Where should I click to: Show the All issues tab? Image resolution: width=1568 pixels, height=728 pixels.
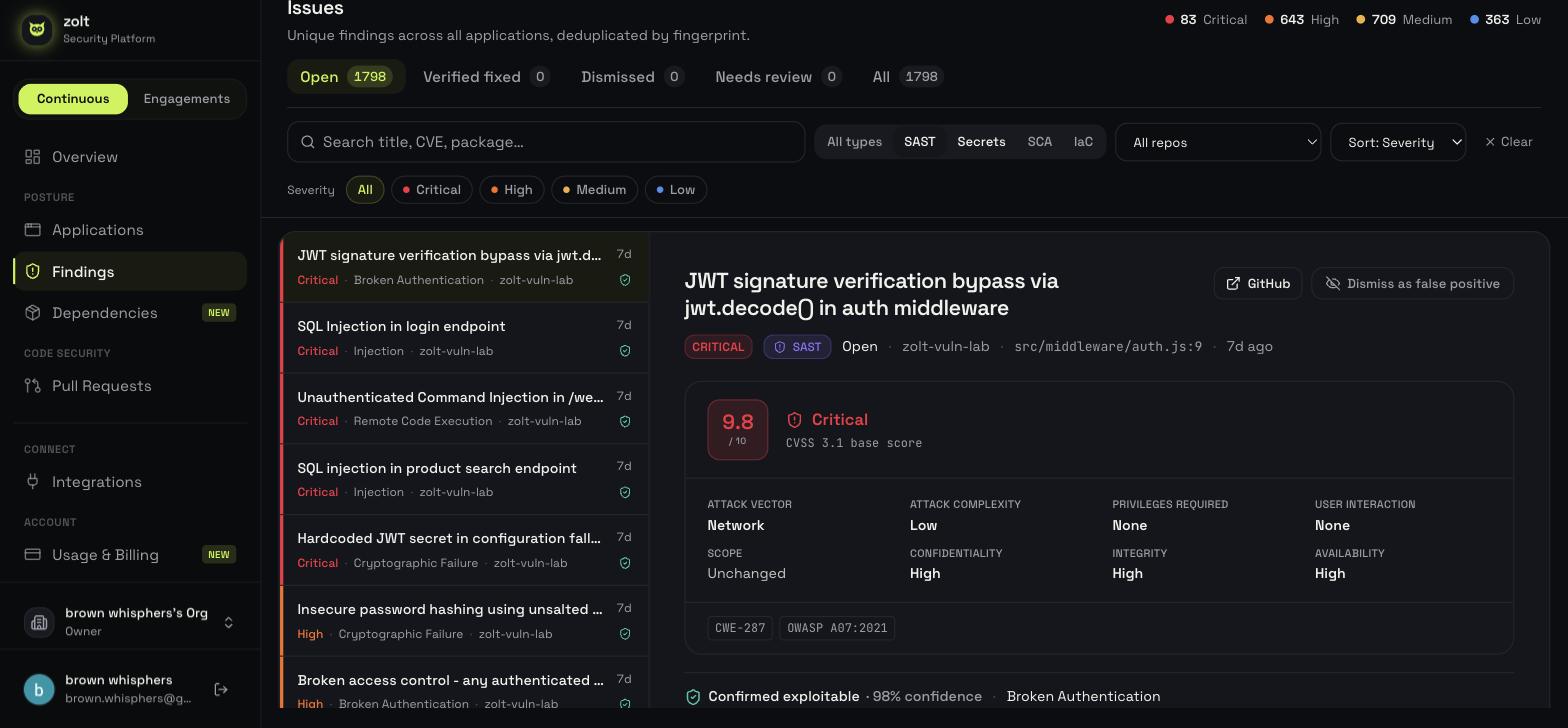(x=908, y=77)
